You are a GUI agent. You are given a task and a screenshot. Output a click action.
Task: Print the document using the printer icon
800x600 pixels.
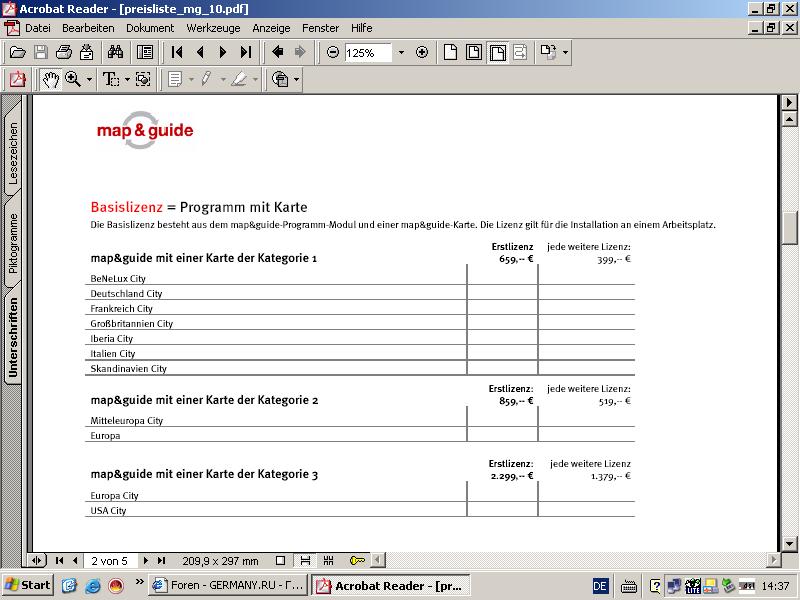[64, 52]
